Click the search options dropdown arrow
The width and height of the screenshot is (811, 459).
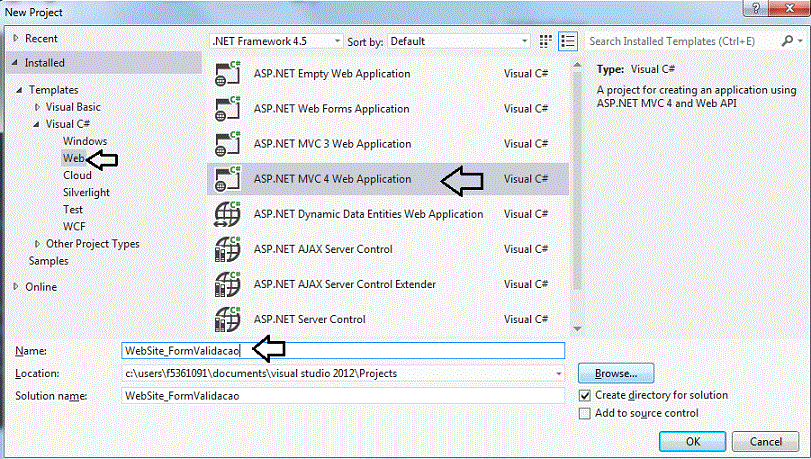coord(800,41)
